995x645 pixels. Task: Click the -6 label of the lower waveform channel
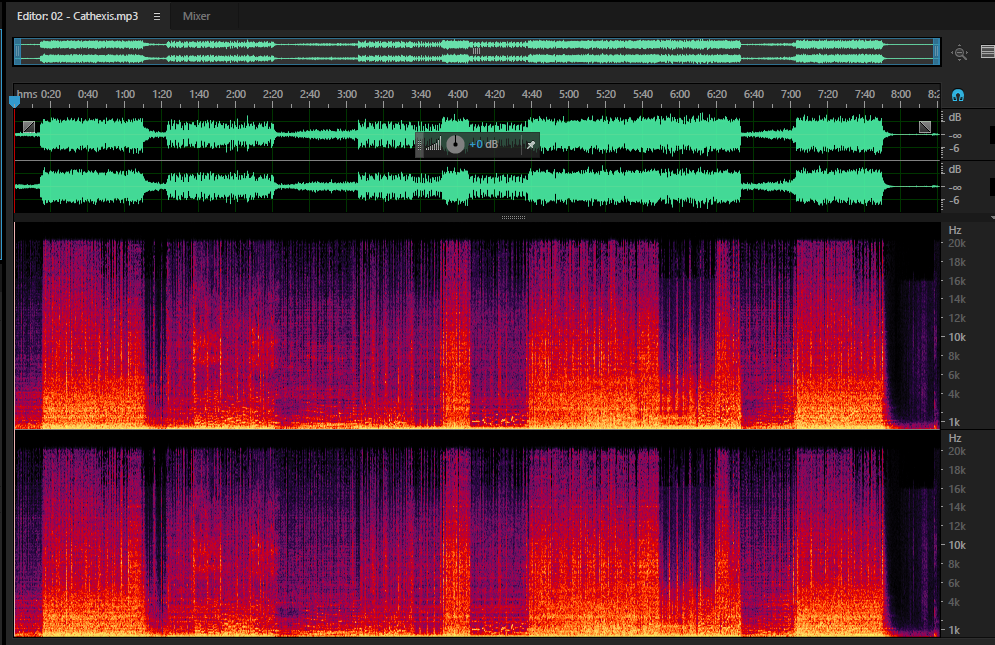coord(954,201)
